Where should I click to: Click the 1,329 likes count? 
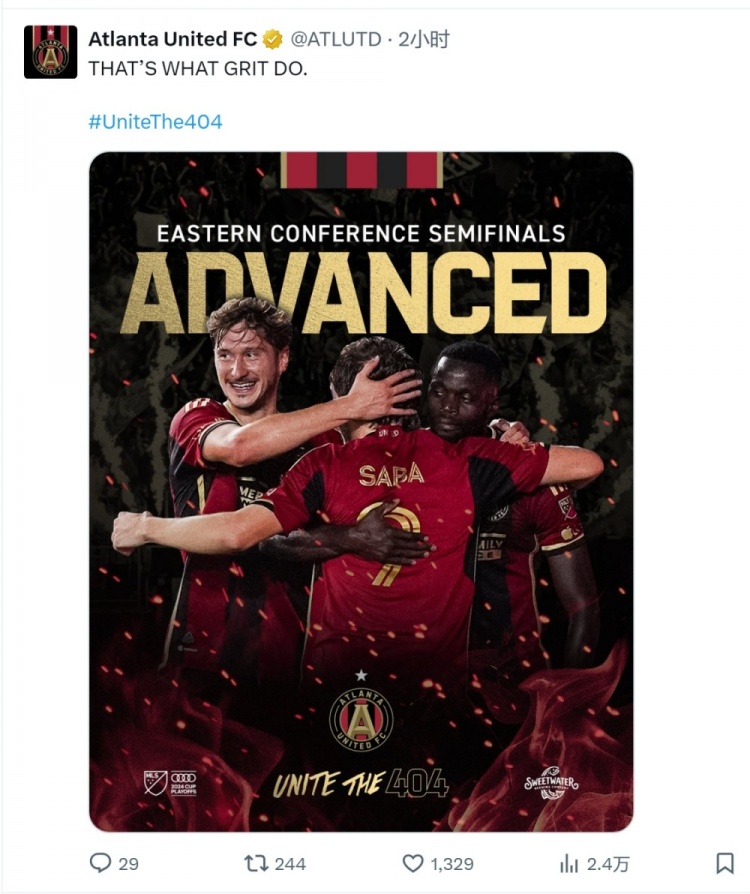click(452, 864)
